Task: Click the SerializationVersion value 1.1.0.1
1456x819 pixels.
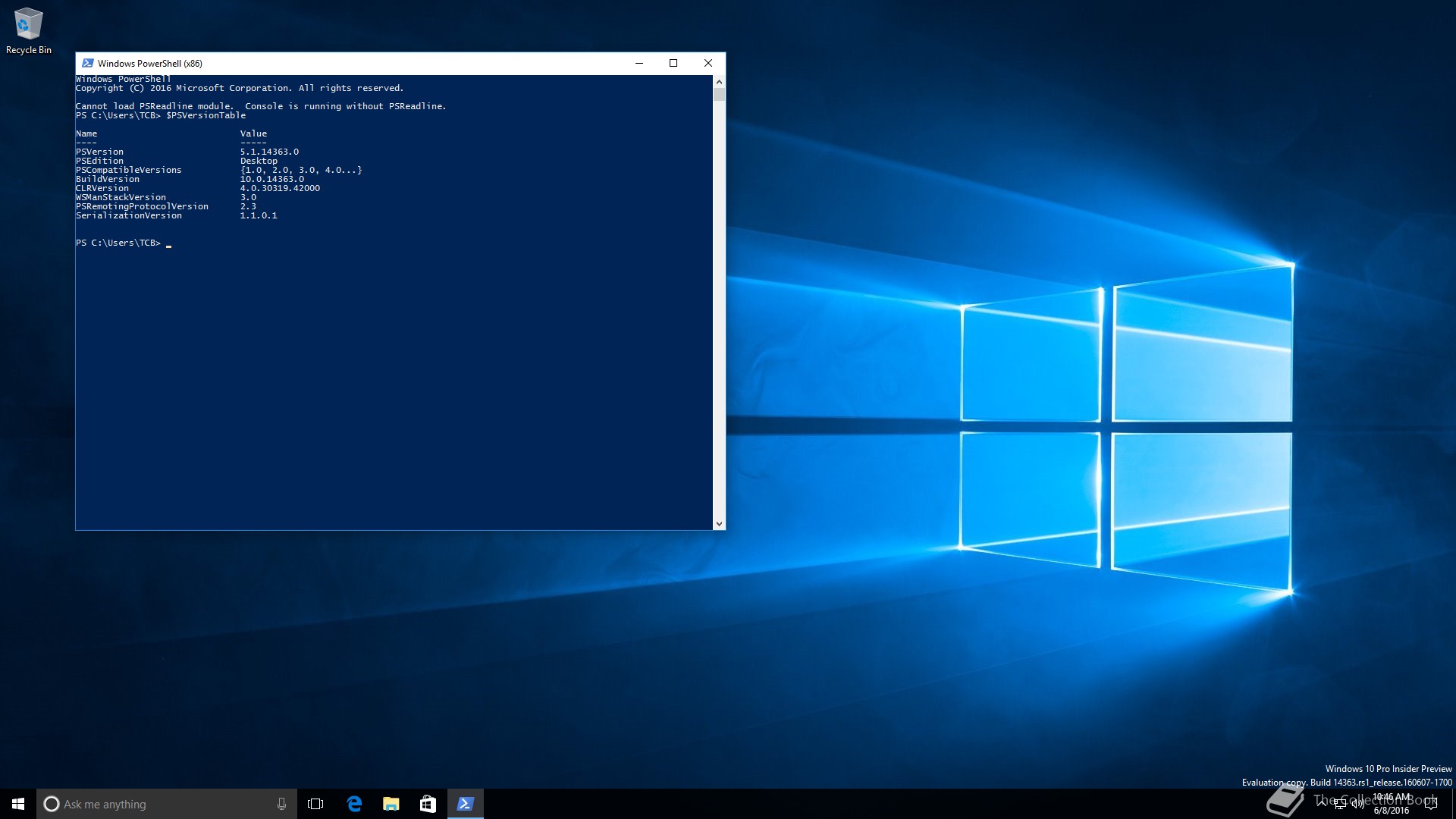Action: coord(259,215)
